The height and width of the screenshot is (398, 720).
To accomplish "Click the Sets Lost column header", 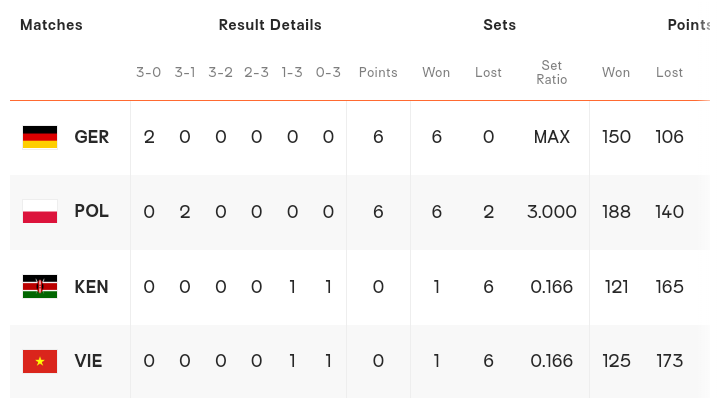I will click(488, 73).
